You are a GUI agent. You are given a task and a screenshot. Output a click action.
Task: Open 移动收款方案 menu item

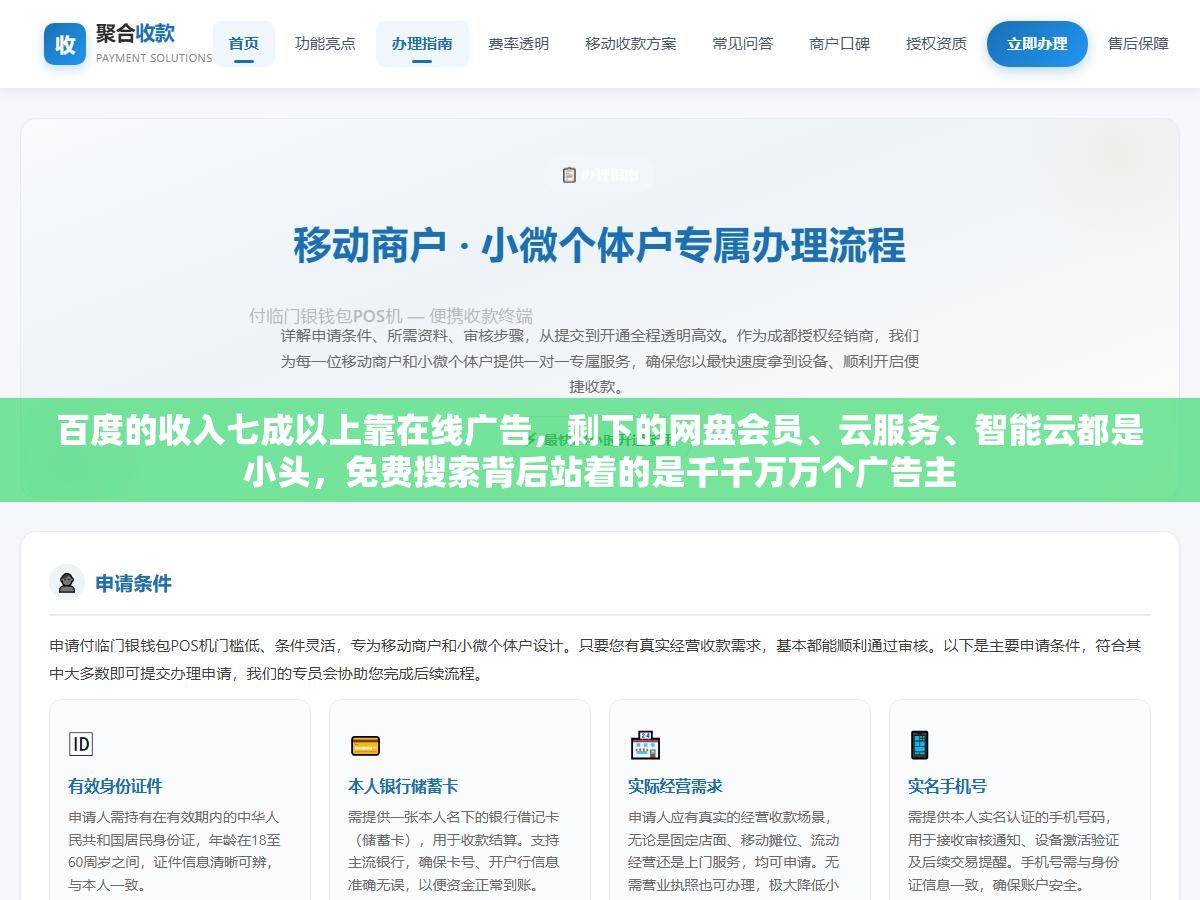631,44
